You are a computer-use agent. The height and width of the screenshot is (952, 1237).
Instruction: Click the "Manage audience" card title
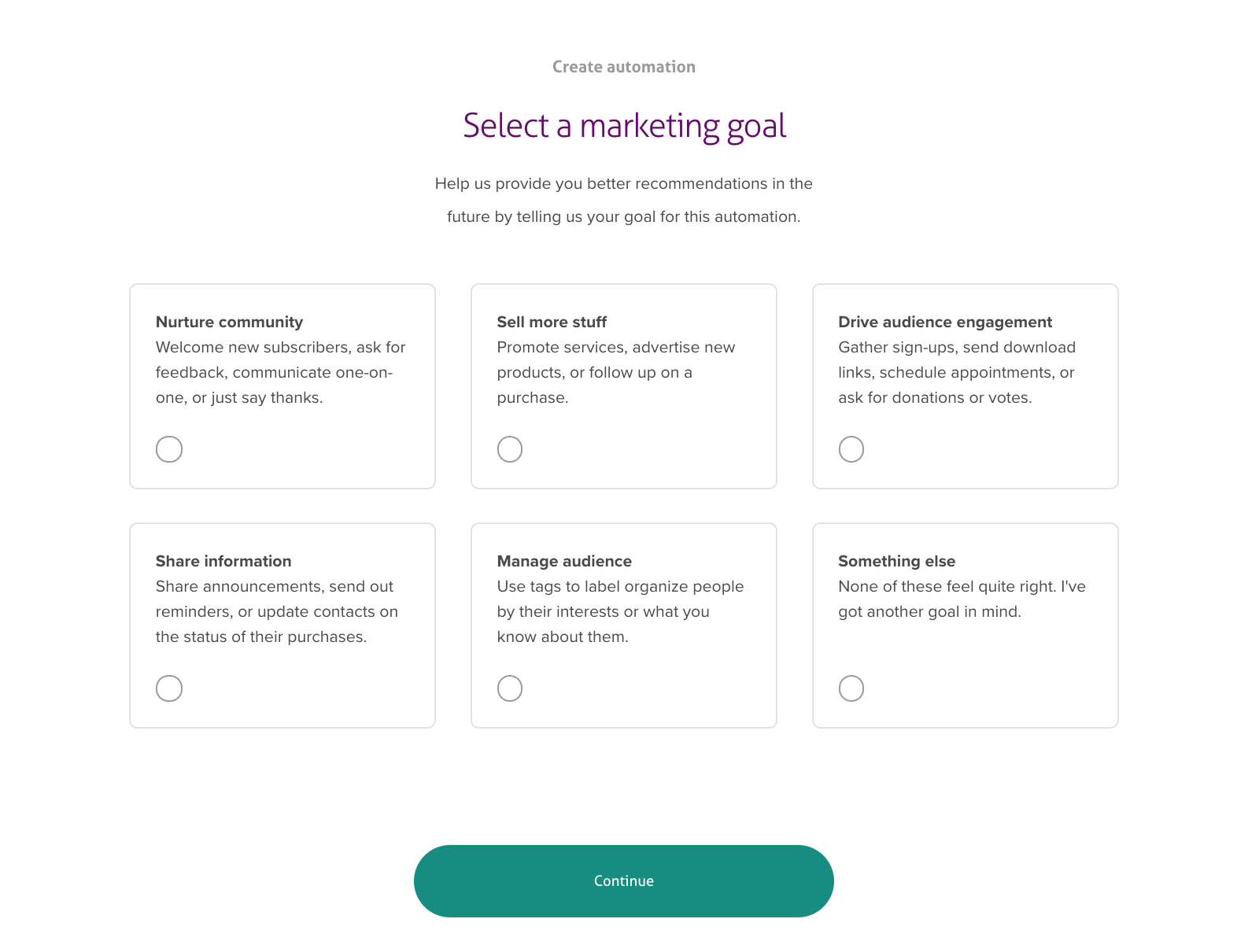point(564,561)
